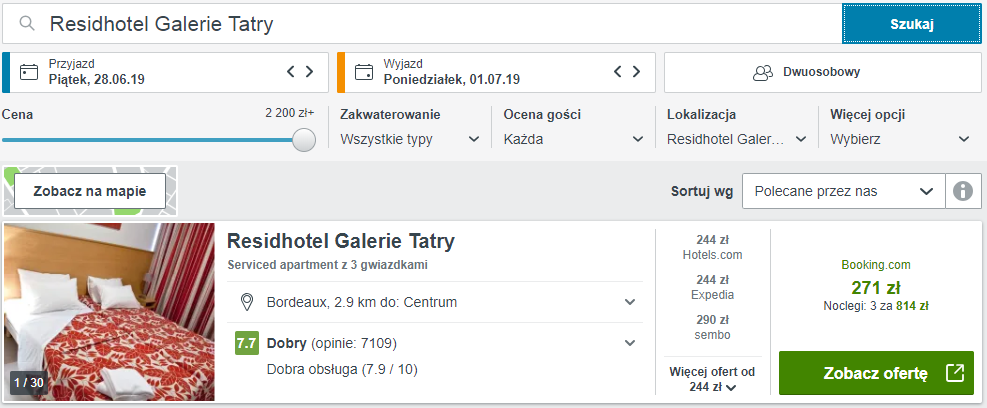
Task: Click the location pin icon
Action: (x=248, y=302)
